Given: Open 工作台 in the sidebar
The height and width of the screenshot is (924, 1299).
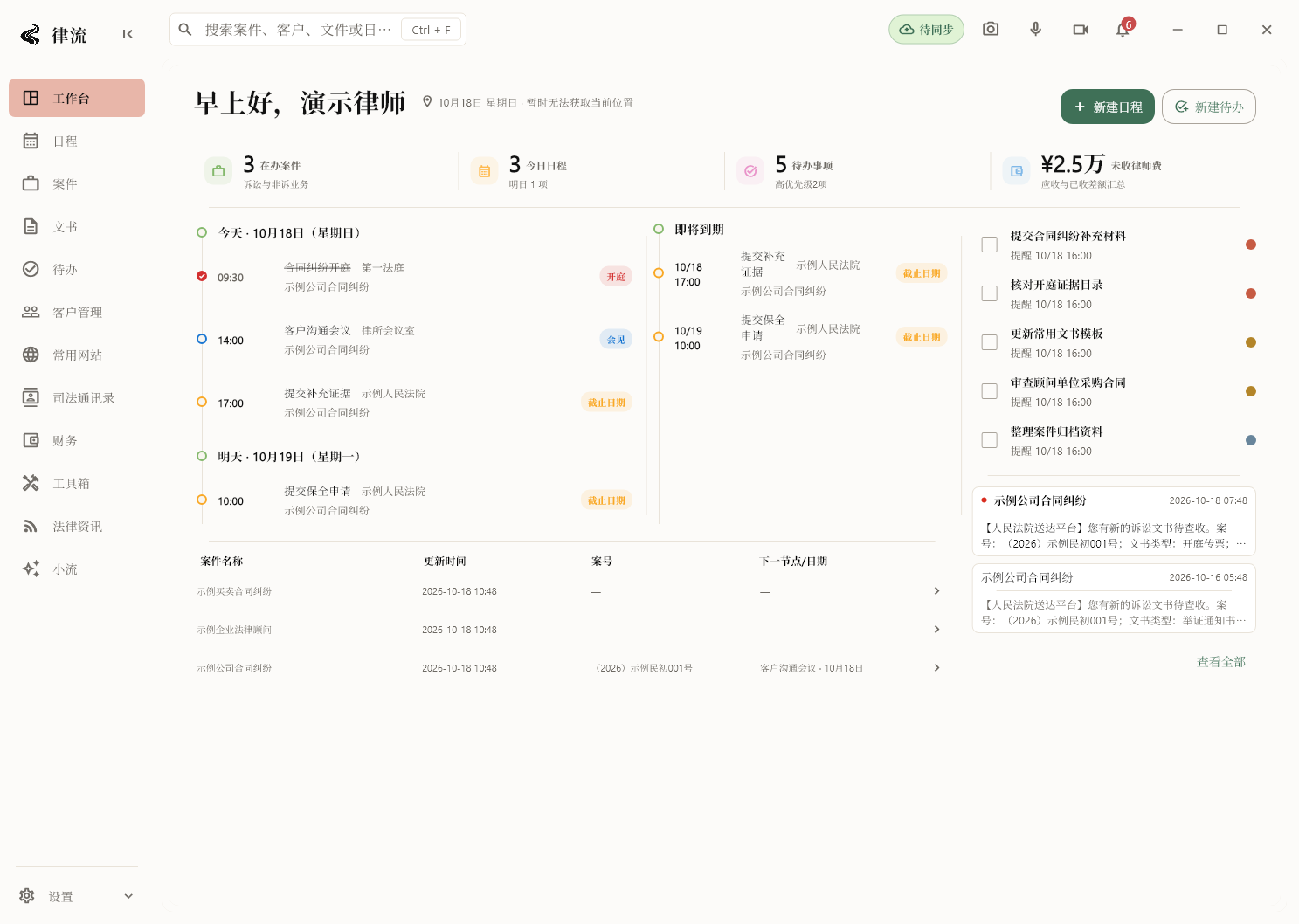Looking at the screenshot, I should click(77, 98).
